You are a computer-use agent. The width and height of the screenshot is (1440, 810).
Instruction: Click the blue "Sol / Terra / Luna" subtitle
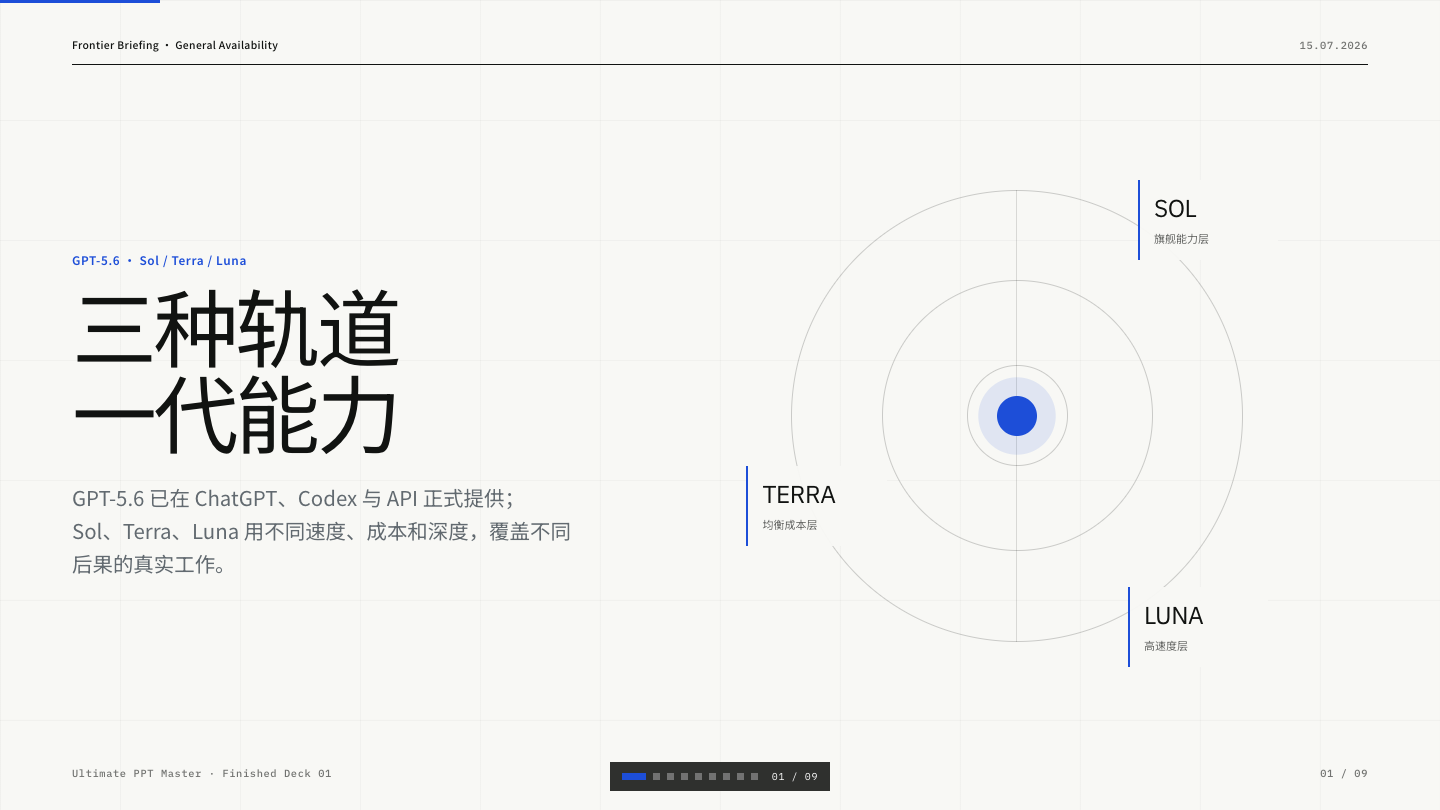pyautogui.click(x=193, y=261)
